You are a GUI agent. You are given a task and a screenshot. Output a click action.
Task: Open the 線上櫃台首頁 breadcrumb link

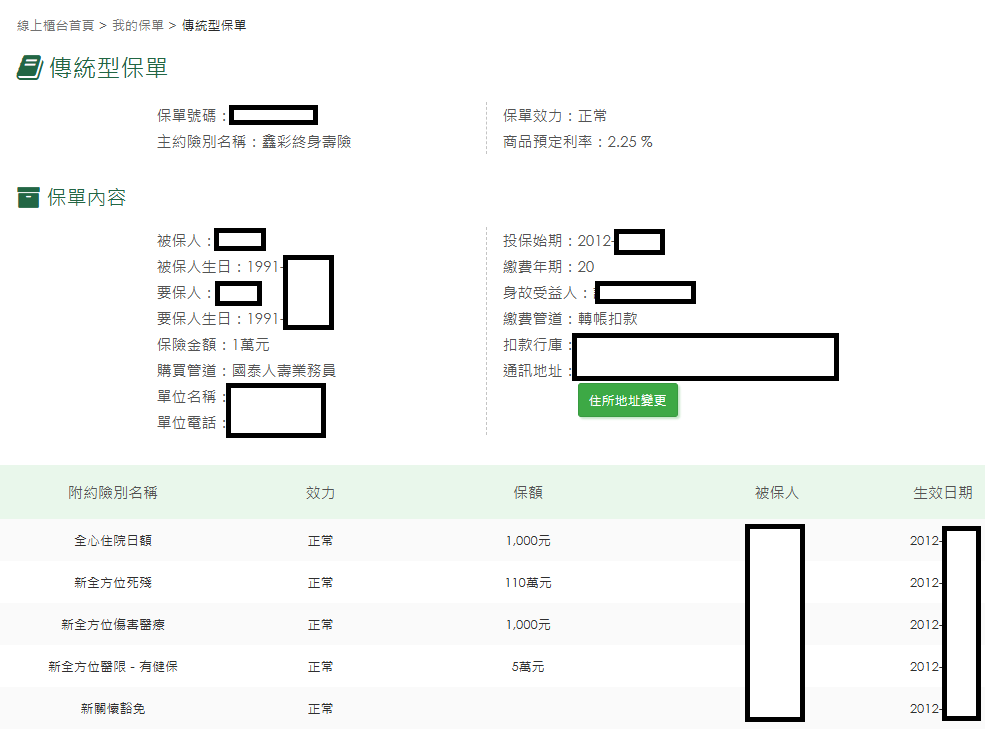coord(56,25)
